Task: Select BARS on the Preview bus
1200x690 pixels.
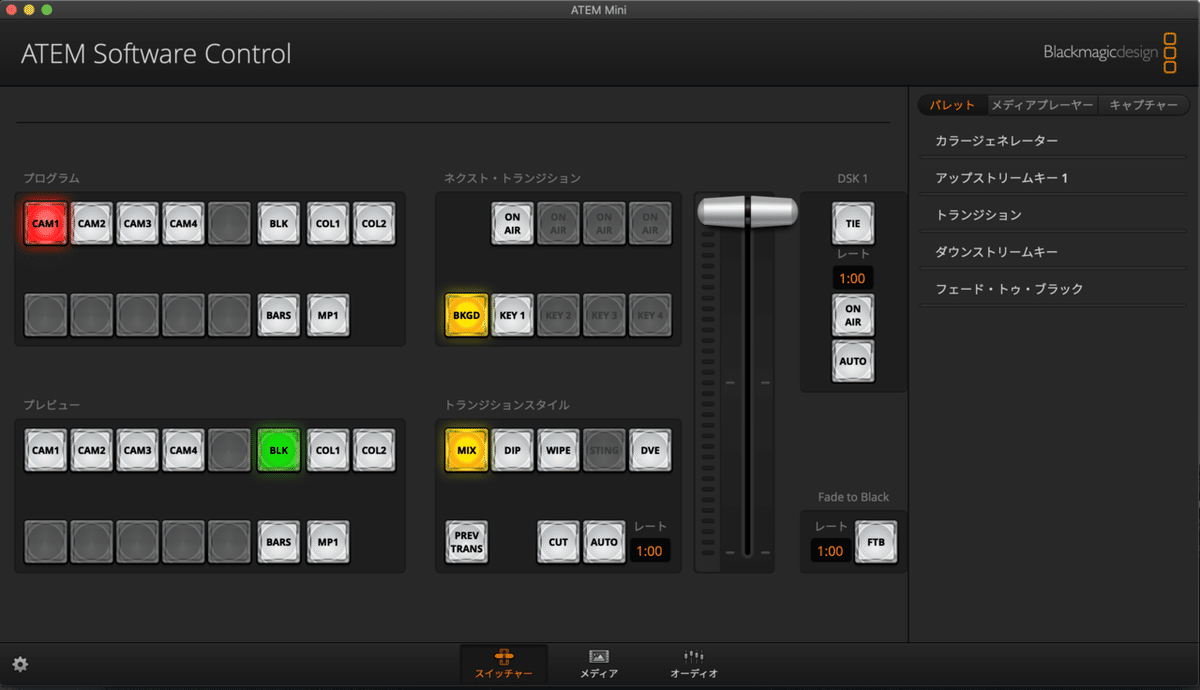Action: [x=279, y=541]
